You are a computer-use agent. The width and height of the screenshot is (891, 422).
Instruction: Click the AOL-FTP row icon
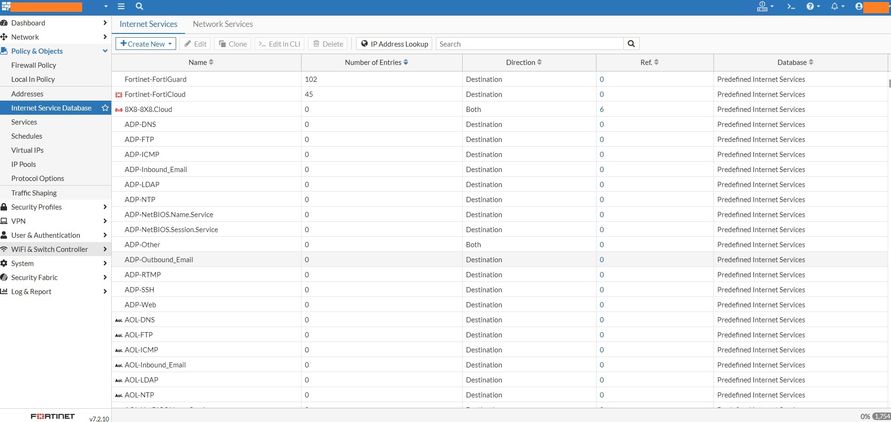[119, 335]
